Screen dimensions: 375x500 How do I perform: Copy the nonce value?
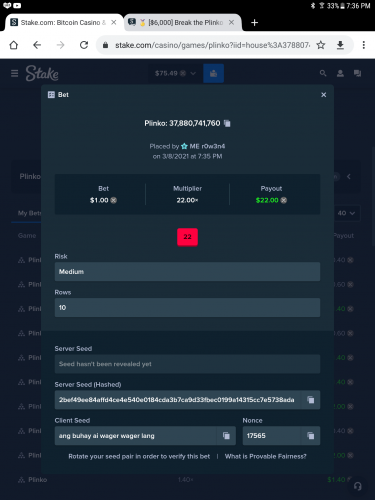311,436
